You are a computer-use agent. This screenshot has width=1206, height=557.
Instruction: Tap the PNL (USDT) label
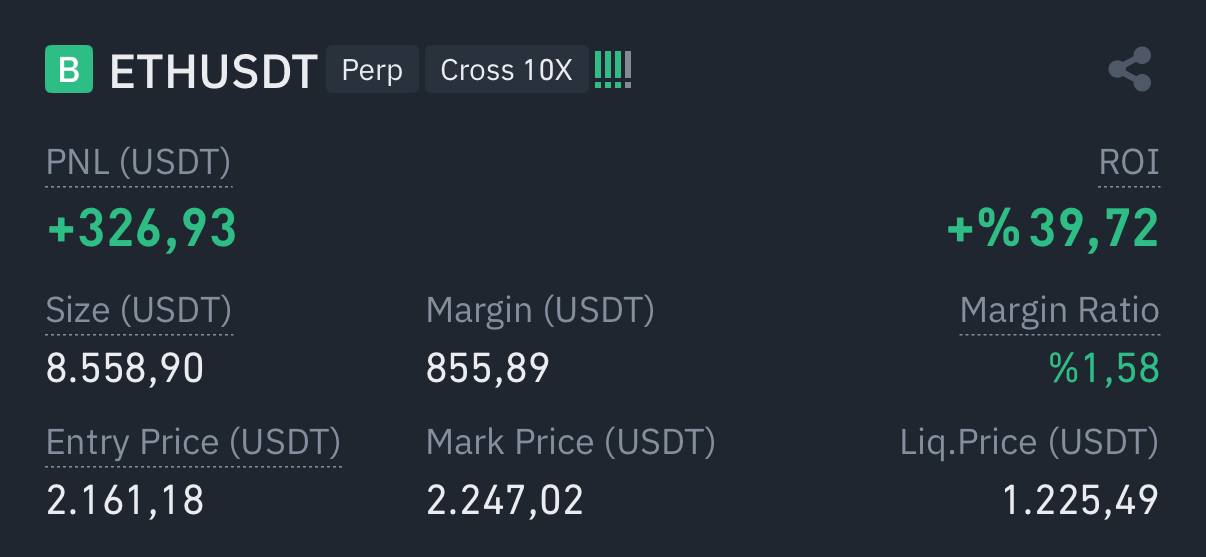[x=138, y=162]
